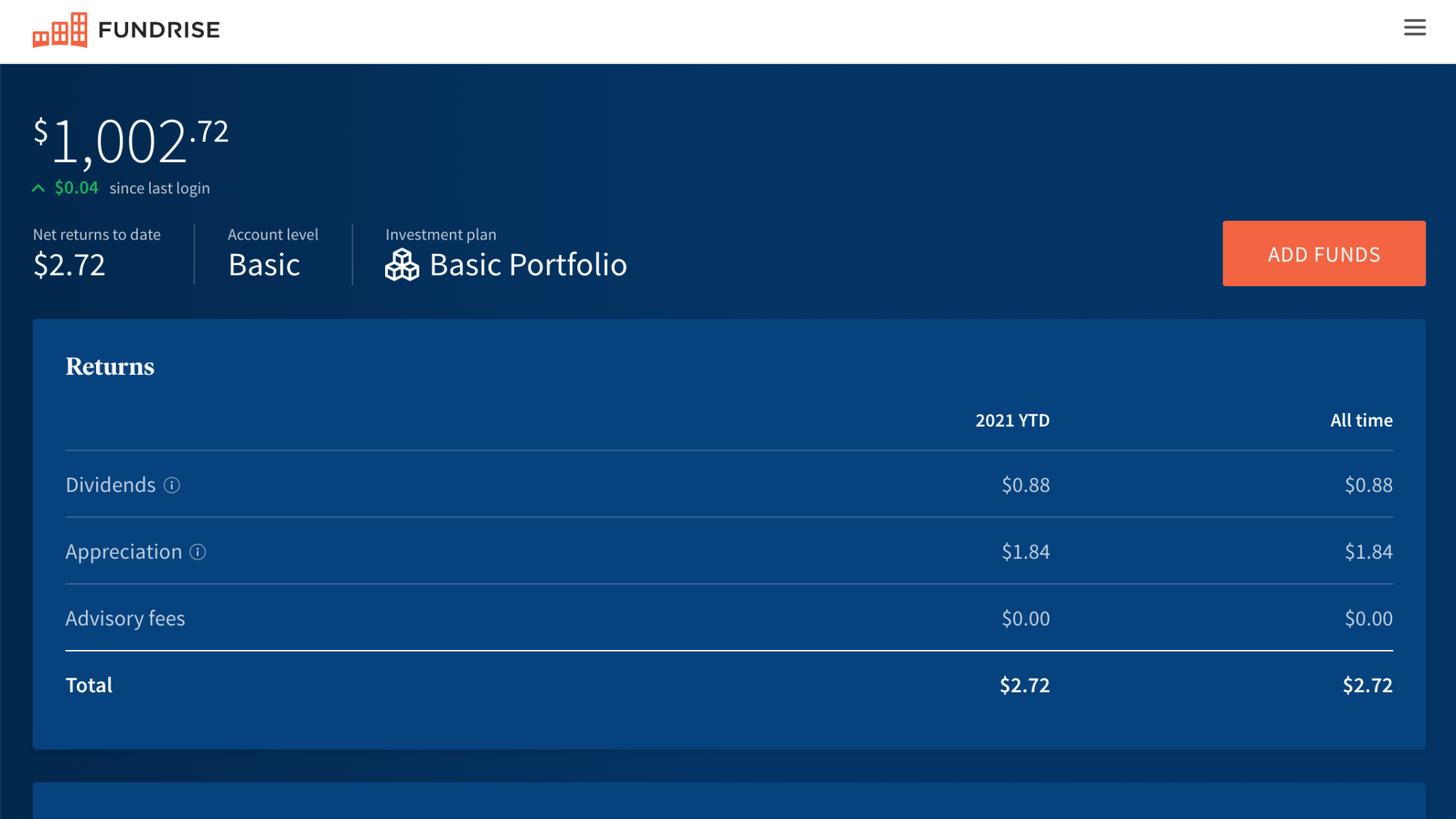Click the green up-arrow change indicator
The height and width of the screenshot is (819, 1456).
(x=39, y=189)
